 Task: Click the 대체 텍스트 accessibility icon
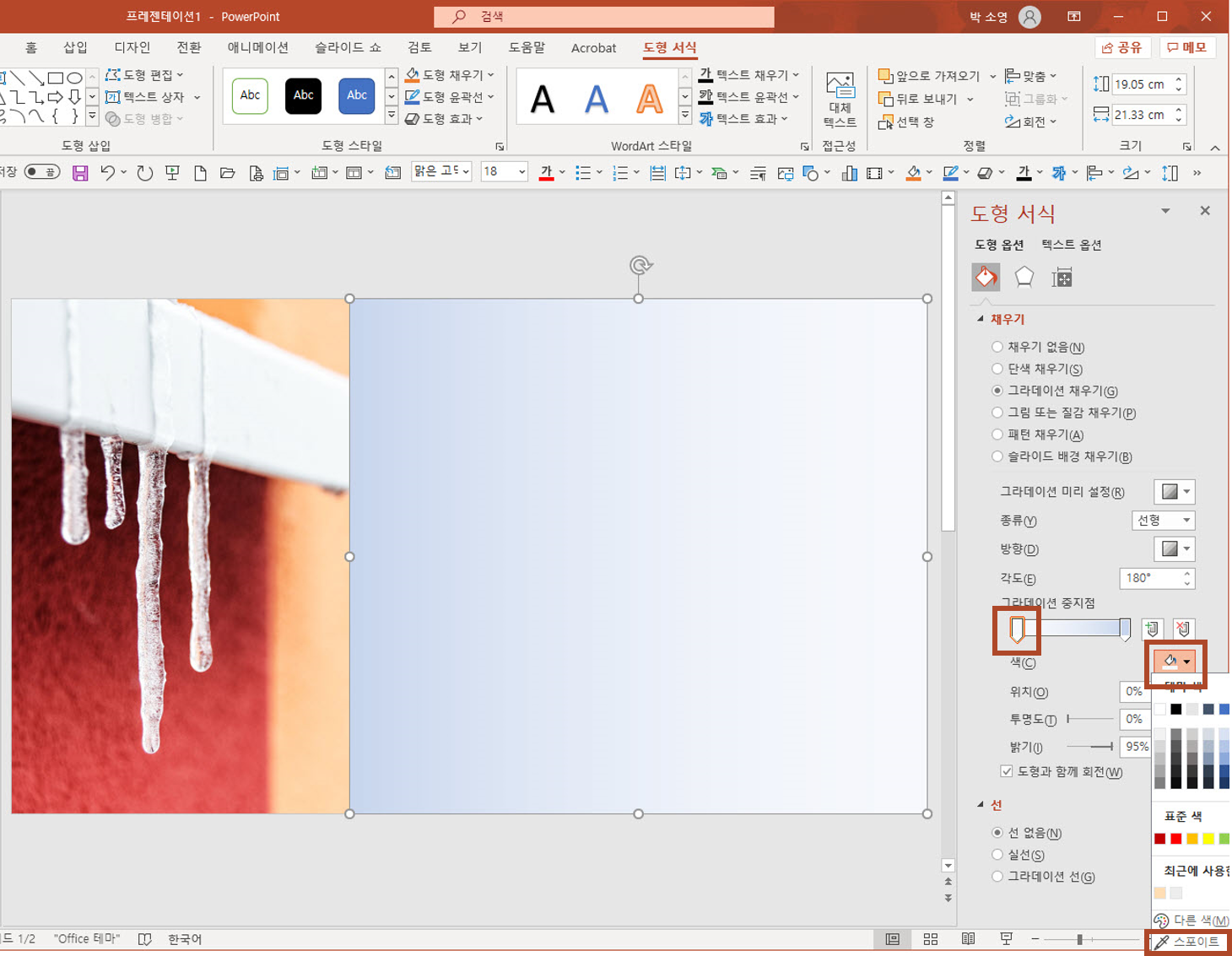pyautogui.click(x=840, y=100)
